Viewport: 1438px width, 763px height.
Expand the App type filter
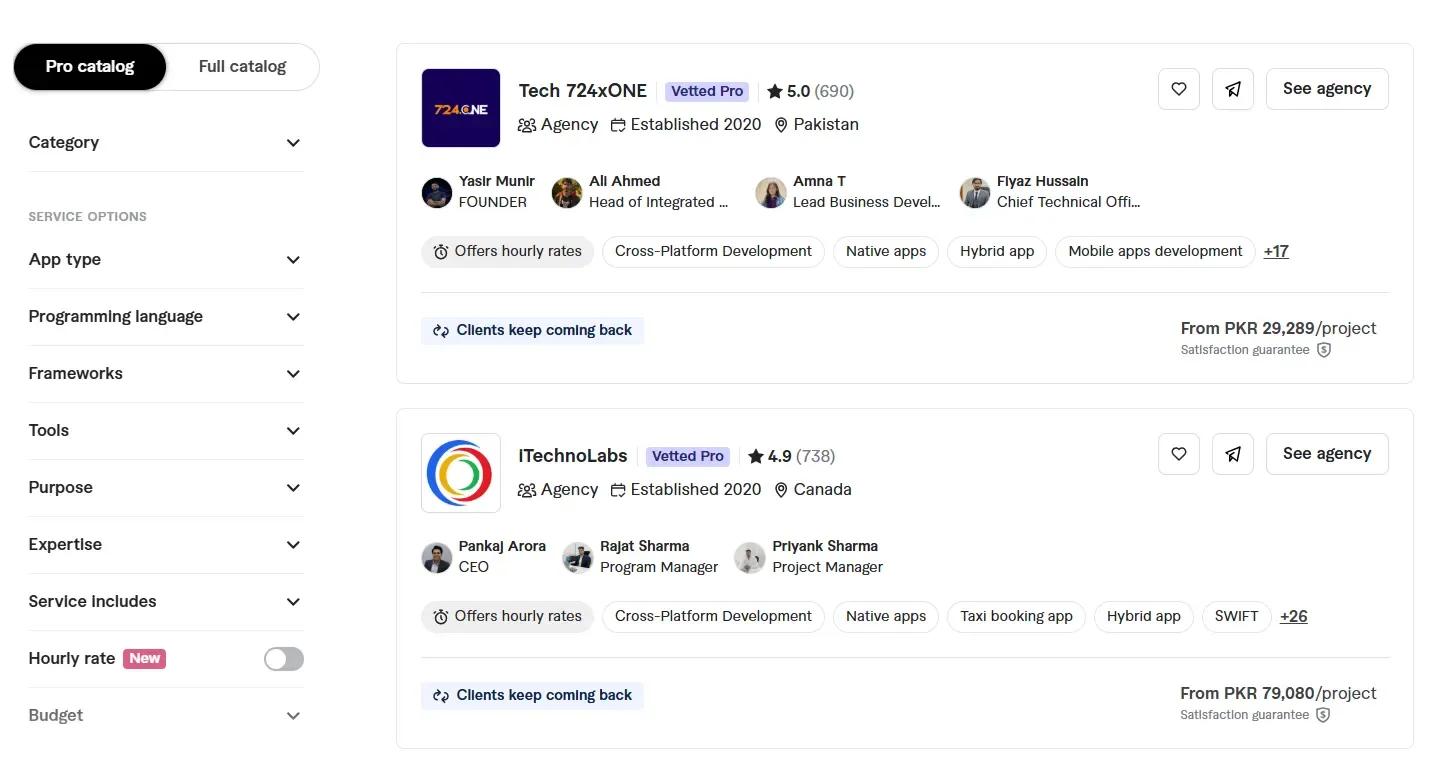coord(165,260)
